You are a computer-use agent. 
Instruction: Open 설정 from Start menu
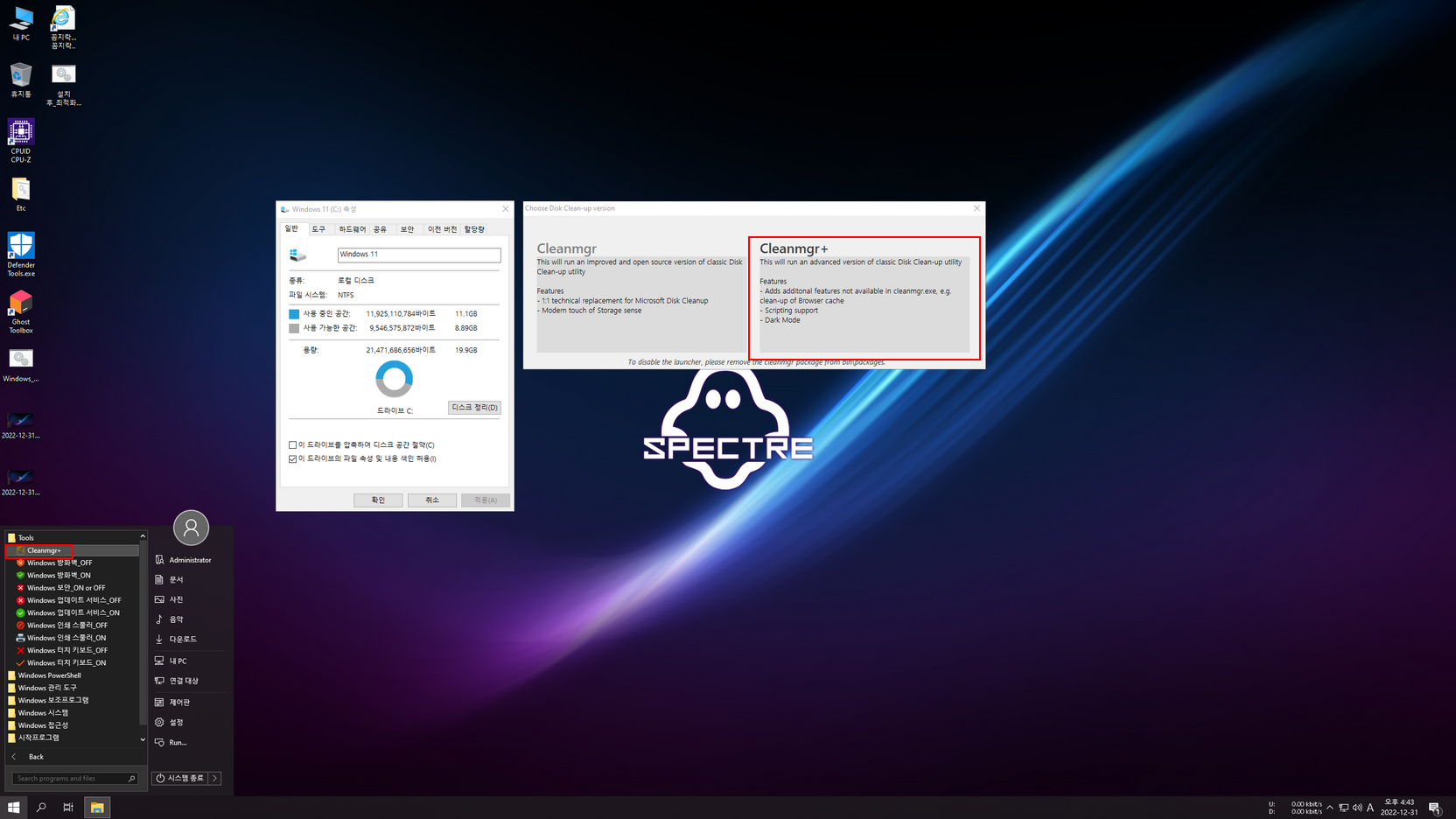point(176,722)
